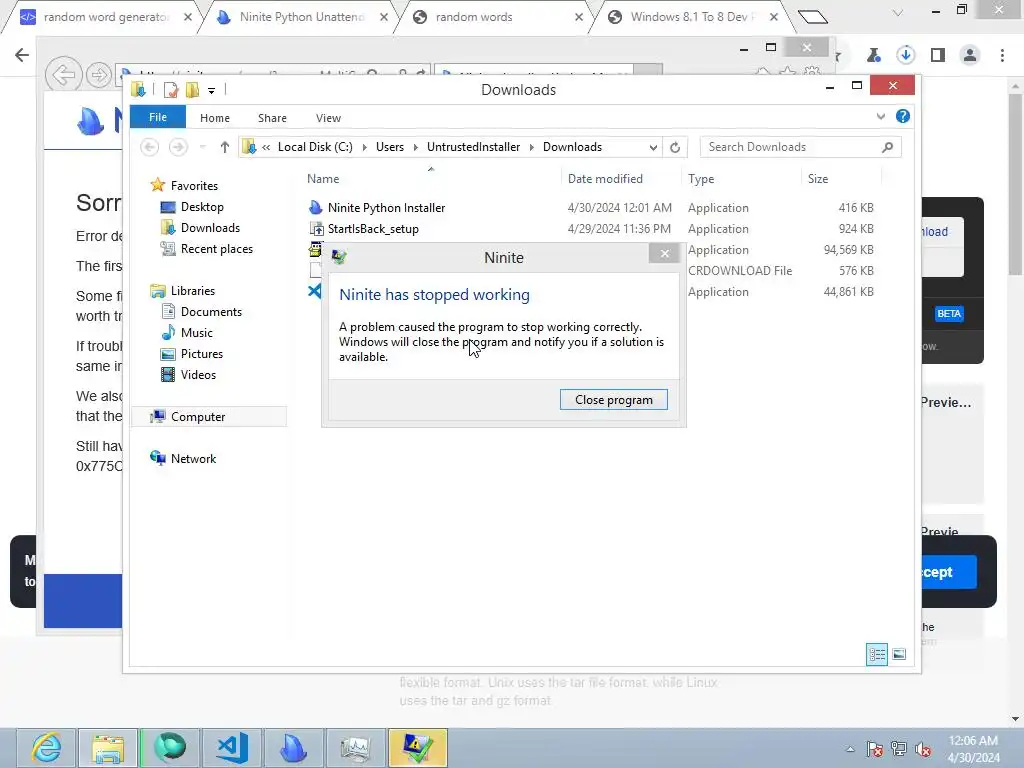
Task: Select Network in navigation pane
Action: coord(193,458)
